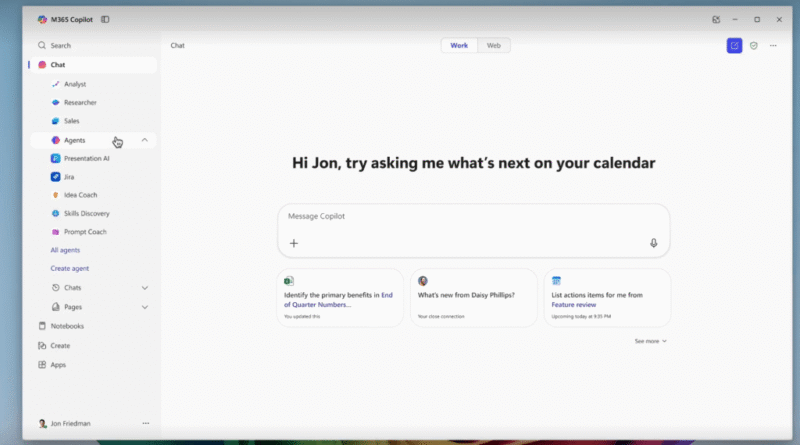Click the microphone dictation icon
This screenshot has height=445, width=800.
tap(654, 243)
